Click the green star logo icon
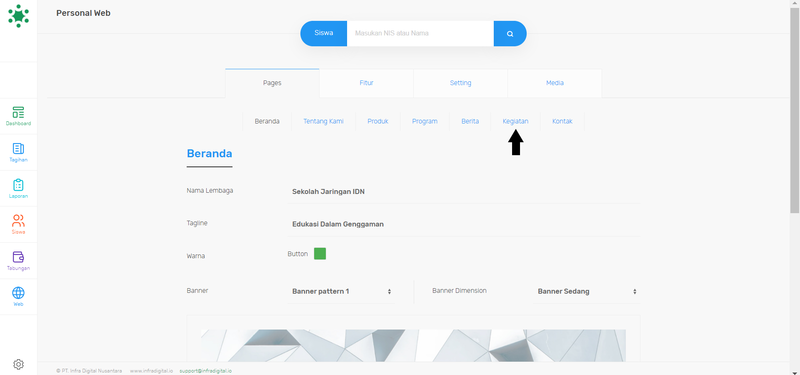The width and height of the screenshot is (800, 375). tap(18, 16)
